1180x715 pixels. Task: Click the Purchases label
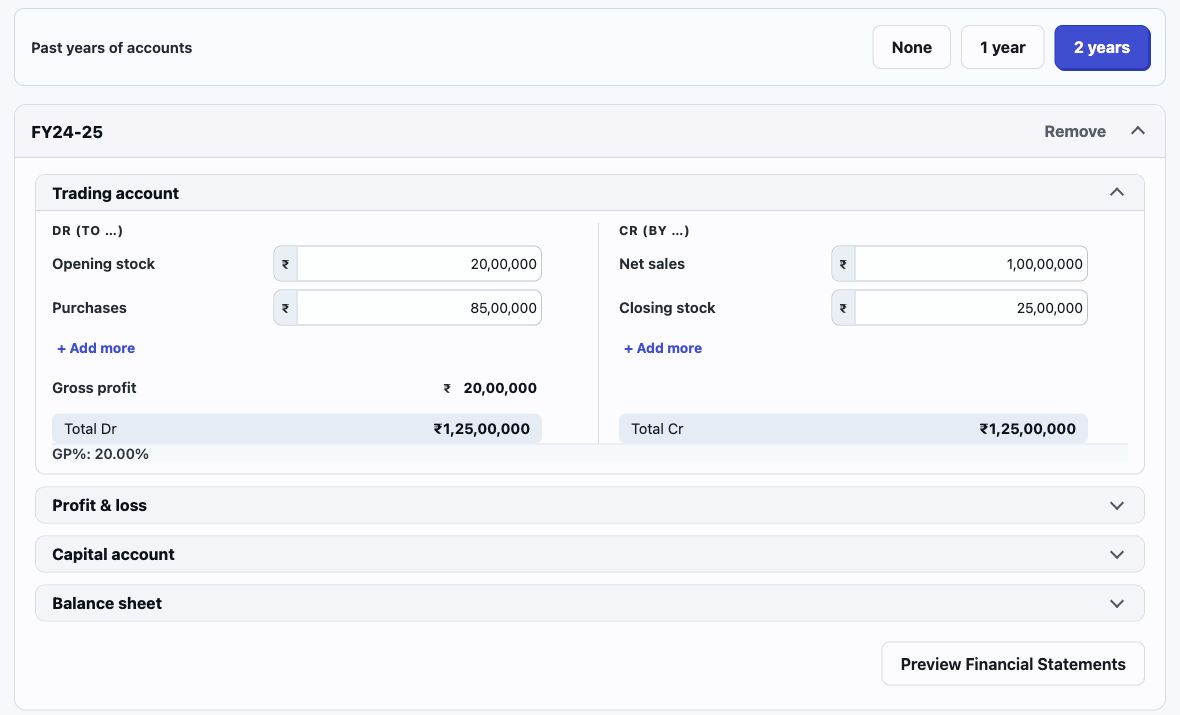(89, 308)
